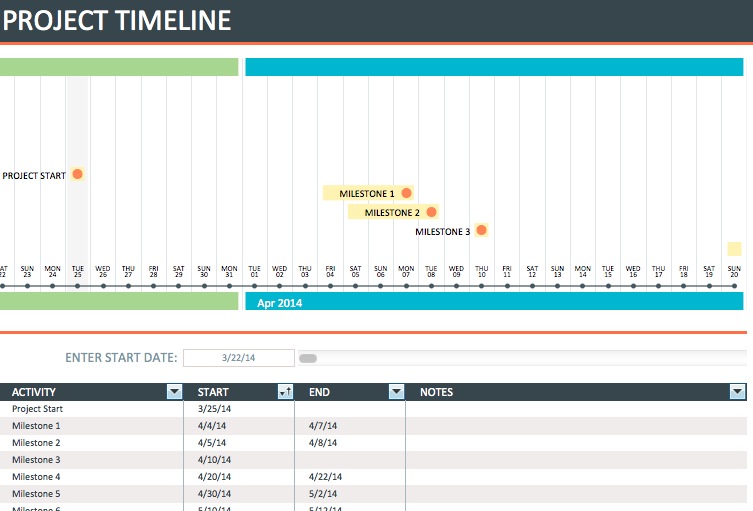Click the green month bar at top

118,67
